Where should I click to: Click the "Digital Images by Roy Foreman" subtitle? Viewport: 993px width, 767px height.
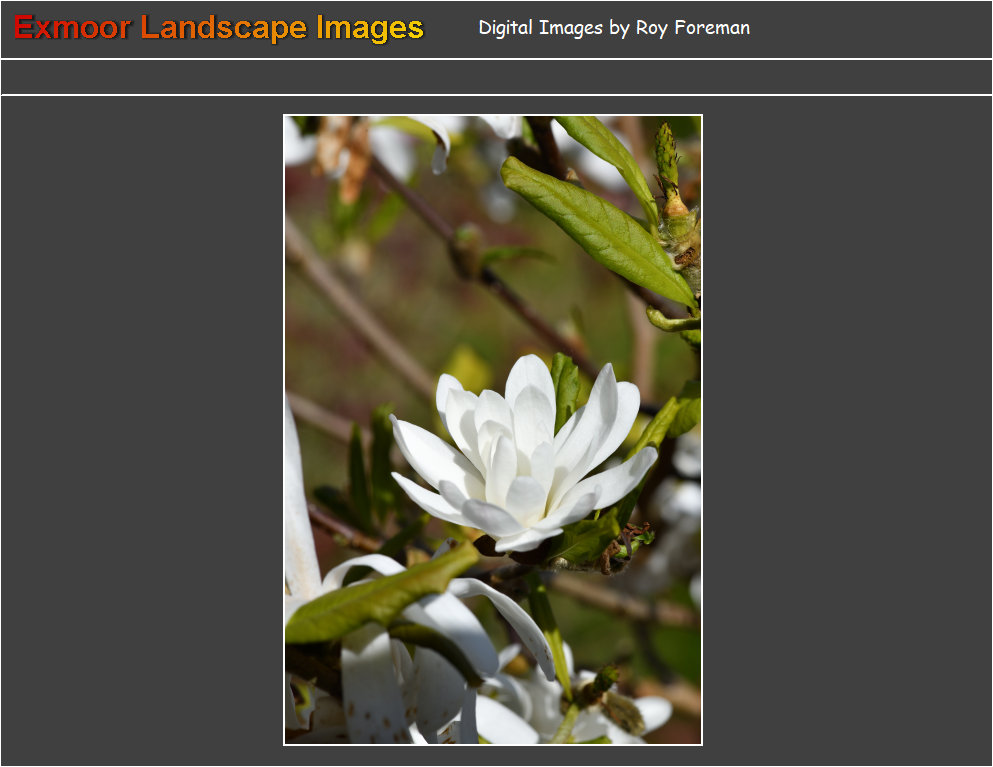pos(614,28)
